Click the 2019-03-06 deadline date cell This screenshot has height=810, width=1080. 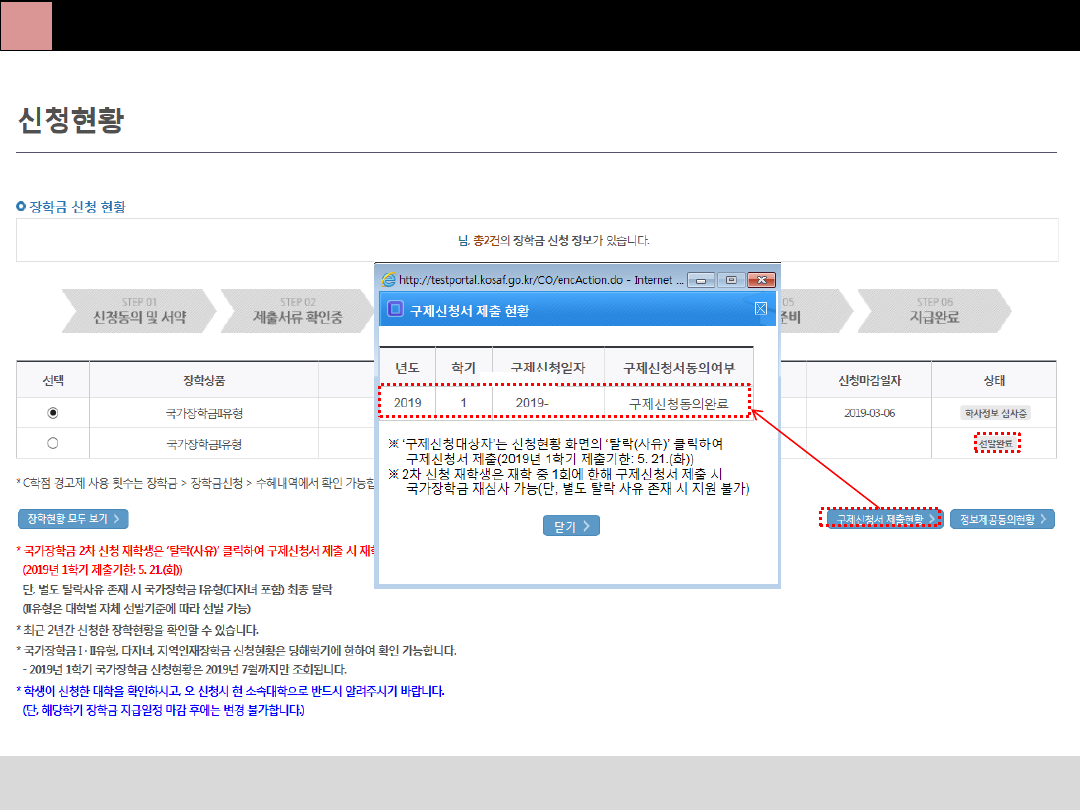pyautogui.click(x=869, y=412)
